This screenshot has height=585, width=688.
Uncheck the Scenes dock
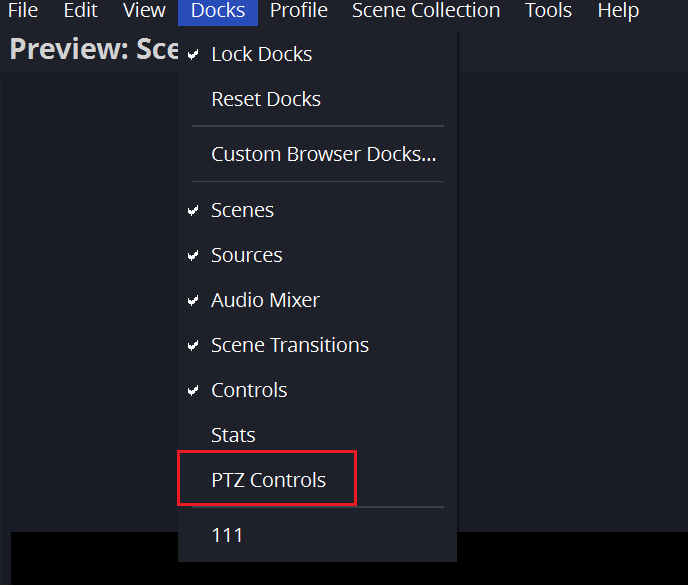(242, 210)
